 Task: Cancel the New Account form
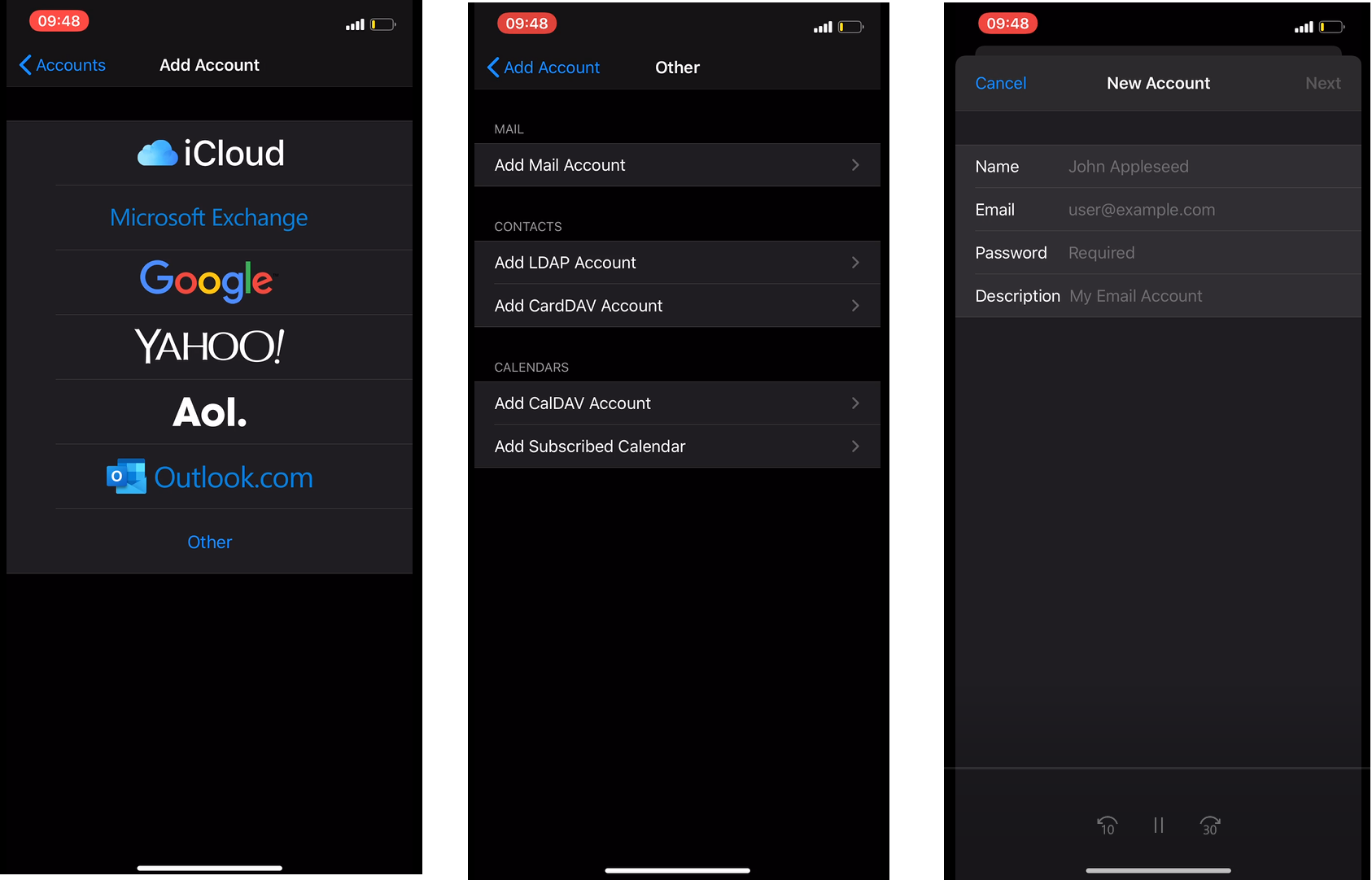[x=1000, y=83]
